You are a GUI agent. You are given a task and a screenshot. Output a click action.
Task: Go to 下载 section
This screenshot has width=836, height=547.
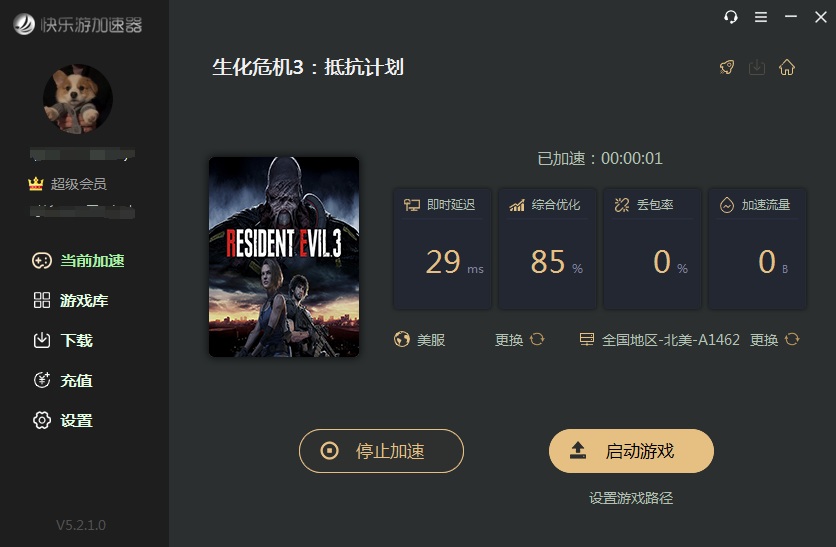(x=63, y=340)
